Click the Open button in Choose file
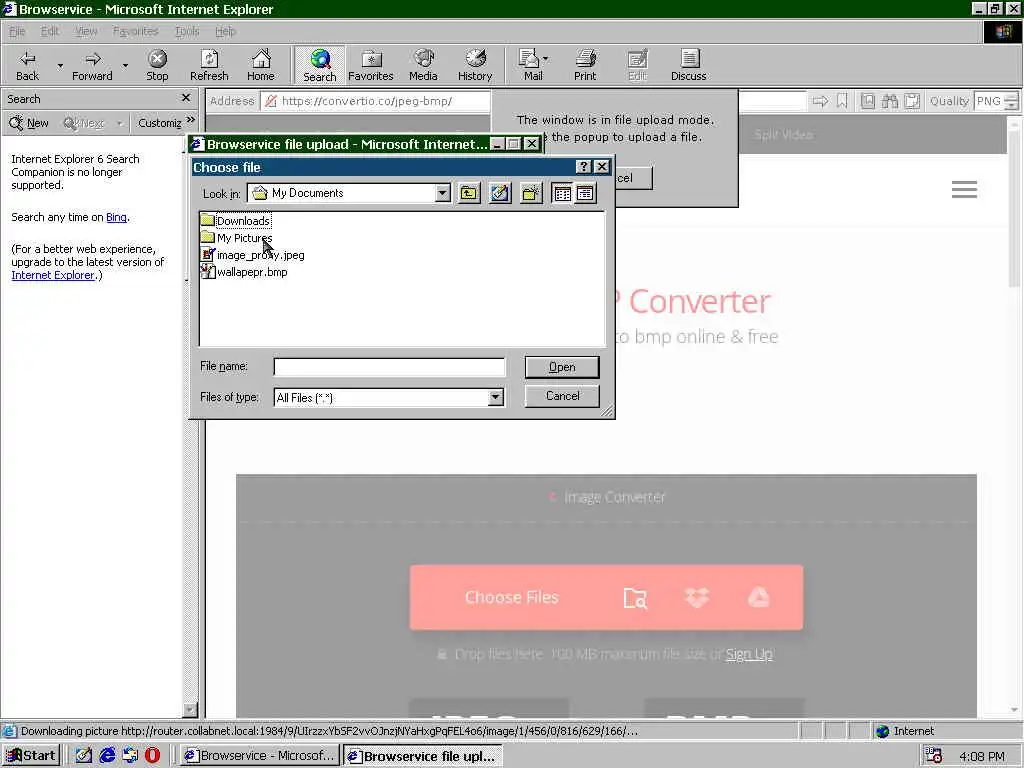1024x768 pixels. [562, 367]
